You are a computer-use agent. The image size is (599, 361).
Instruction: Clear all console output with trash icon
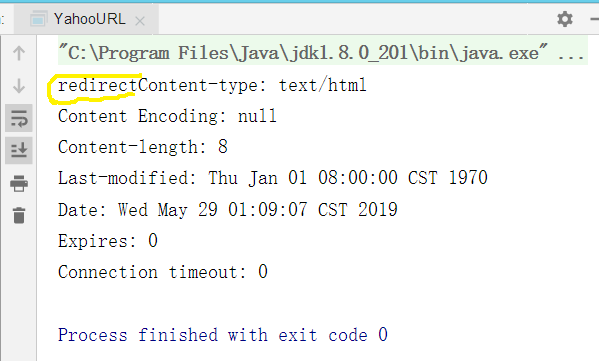coord(19,215)
